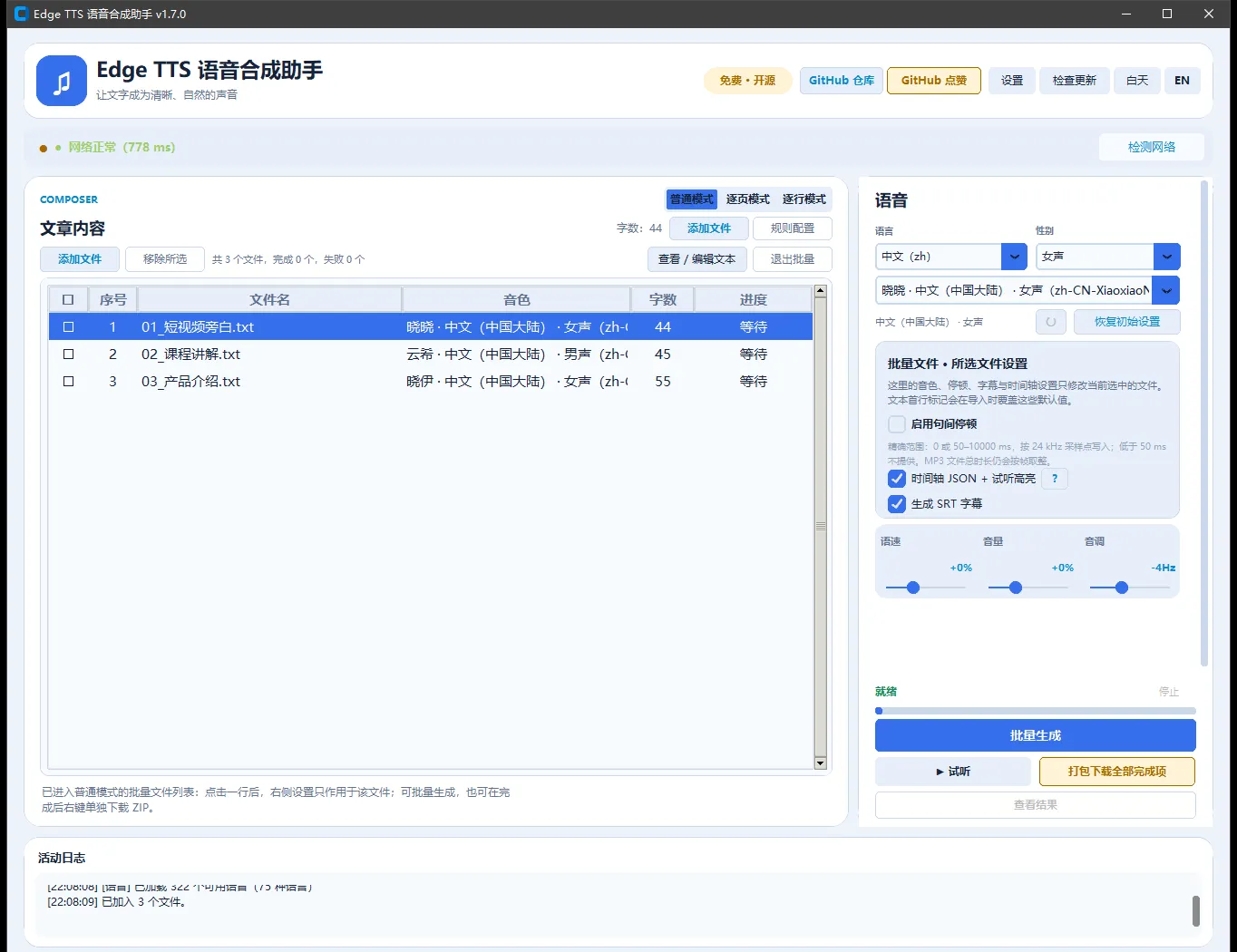The height and width of the screenshot is (952, 1237).
Task: Click the 活动日志 scrollbar thumb
Action: (1196, 910)
